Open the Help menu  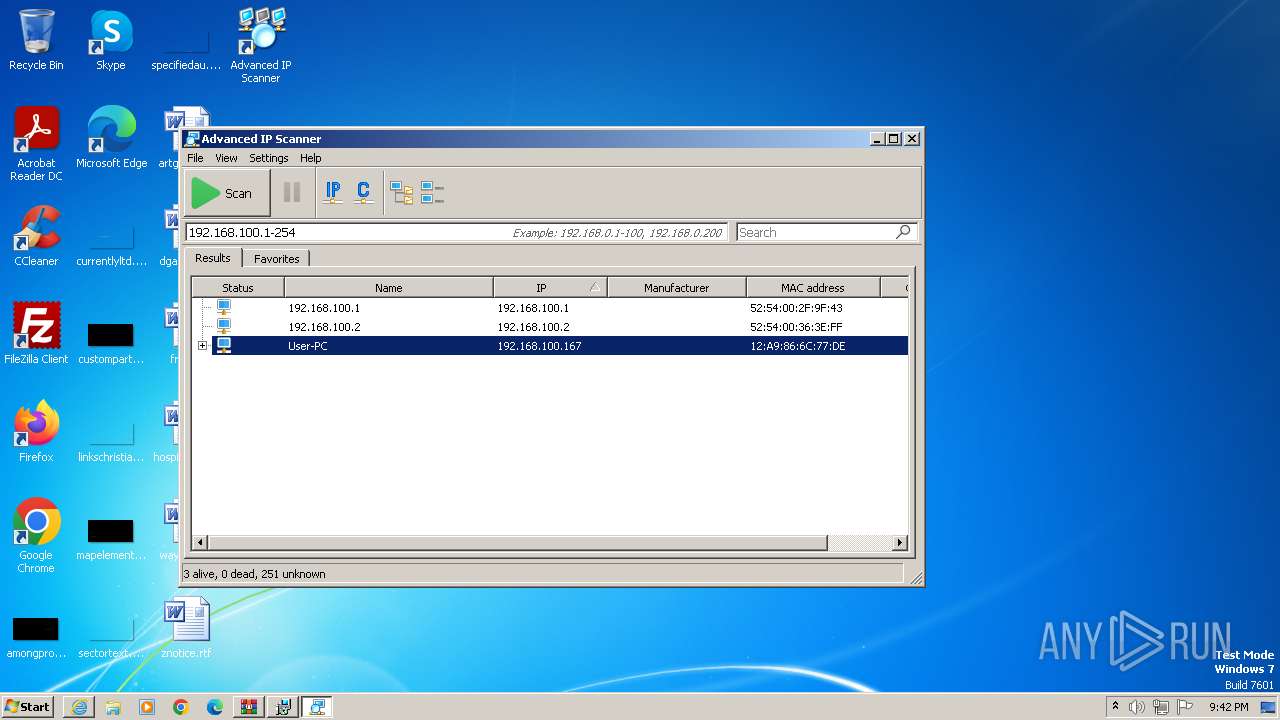click(x=311, y=158)
